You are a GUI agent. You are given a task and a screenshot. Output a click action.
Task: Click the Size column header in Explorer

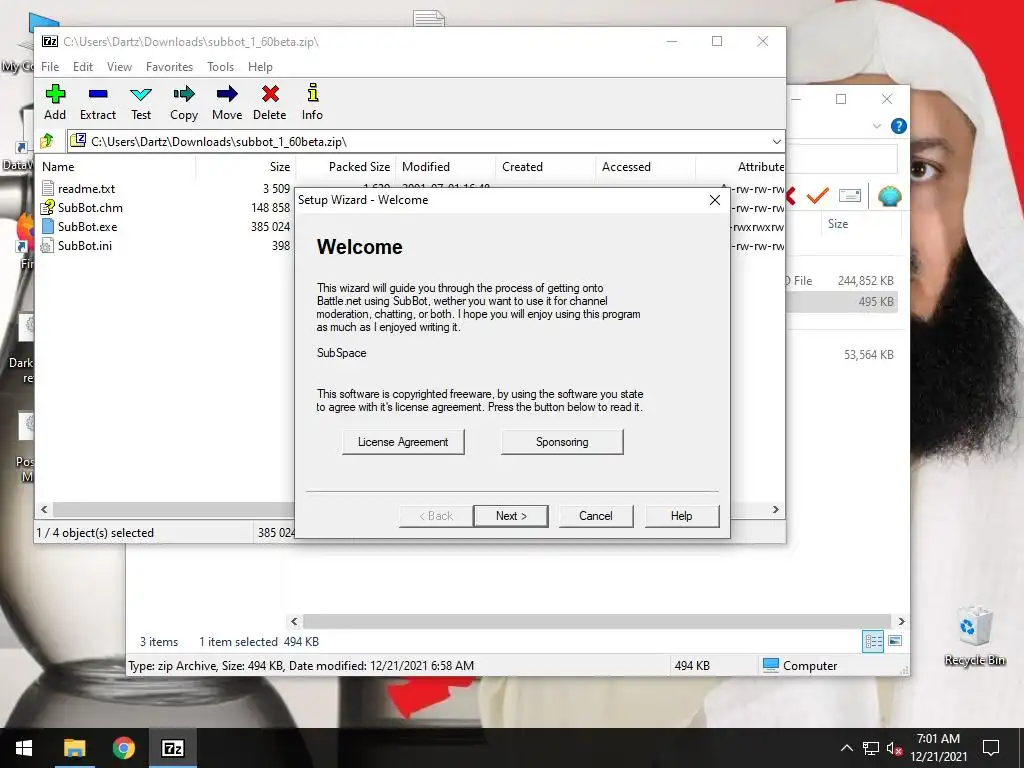click(860, 224)
